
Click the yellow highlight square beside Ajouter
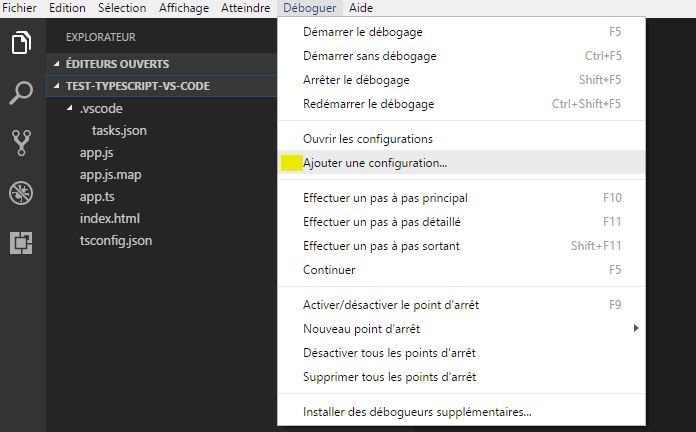pos(292,163)
